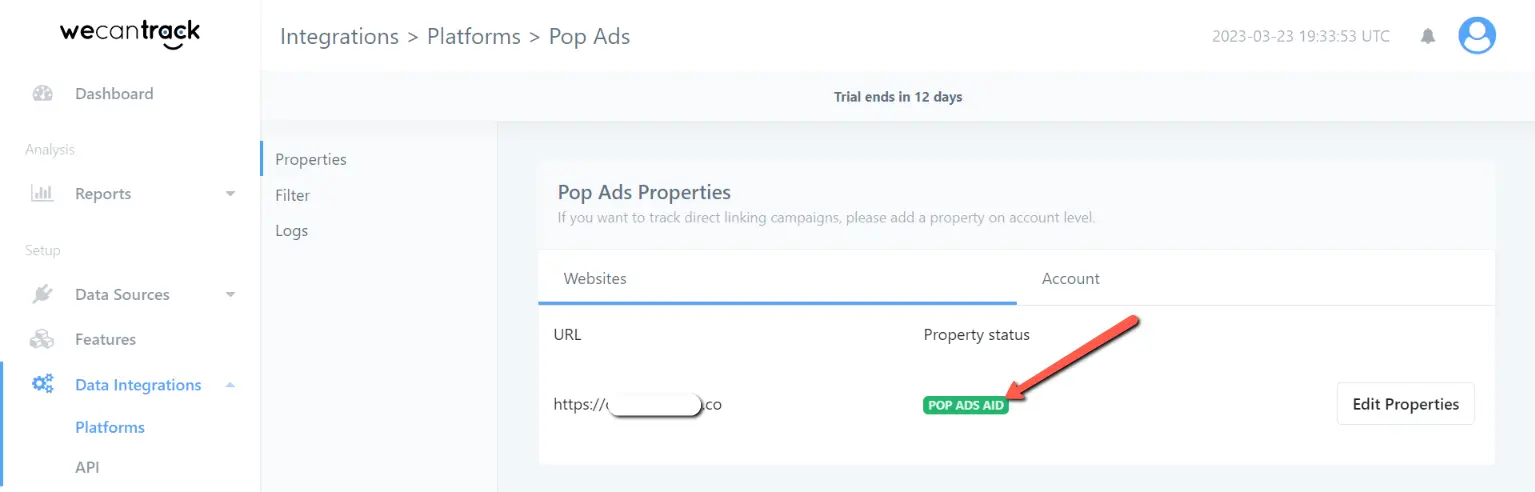1535x492 pixels.
Task: Open the API sidebar link
Action: (x=87, y=467)
